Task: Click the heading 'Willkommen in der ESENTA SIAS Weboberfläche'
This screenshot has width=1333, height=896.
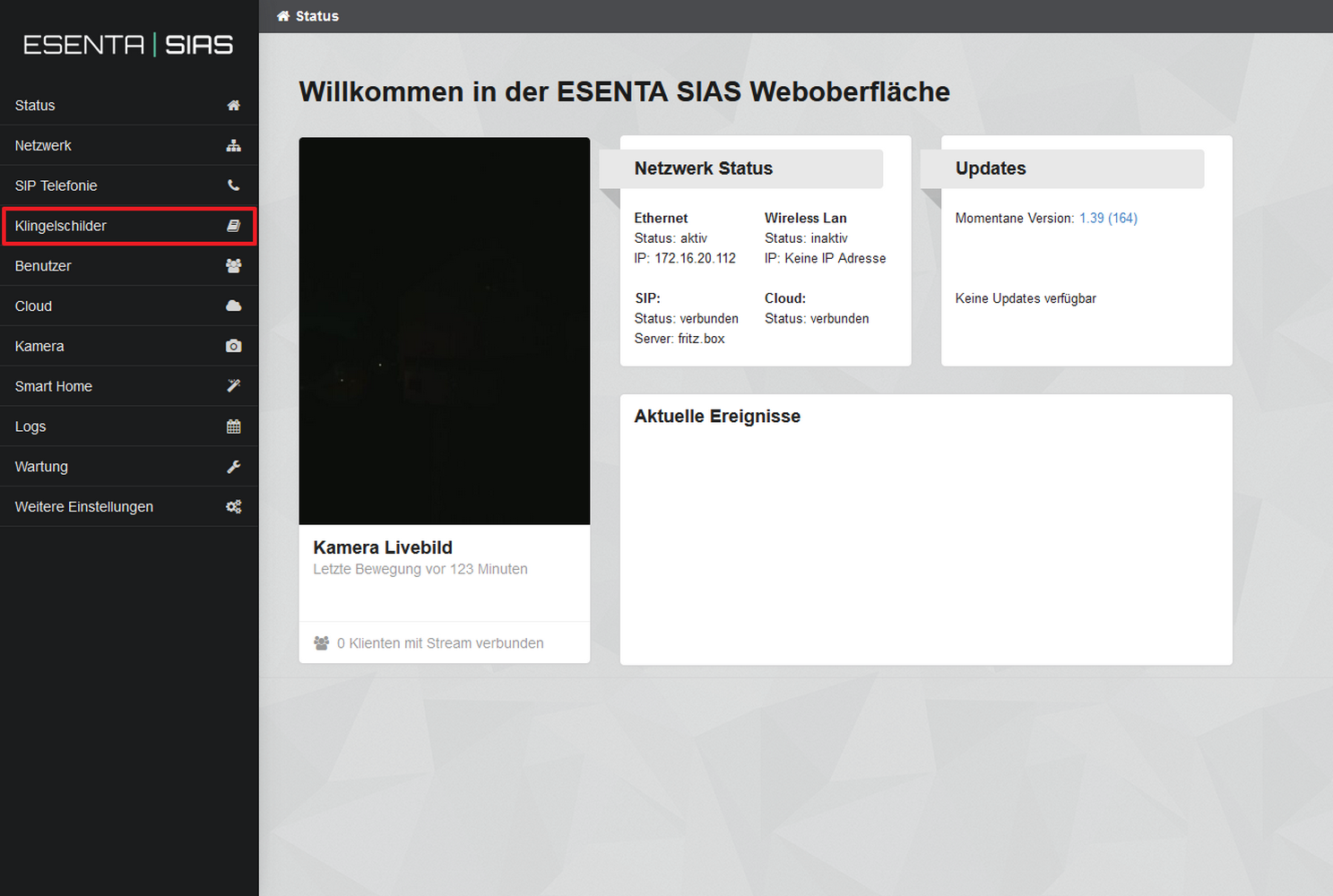Action: [624, 91]
